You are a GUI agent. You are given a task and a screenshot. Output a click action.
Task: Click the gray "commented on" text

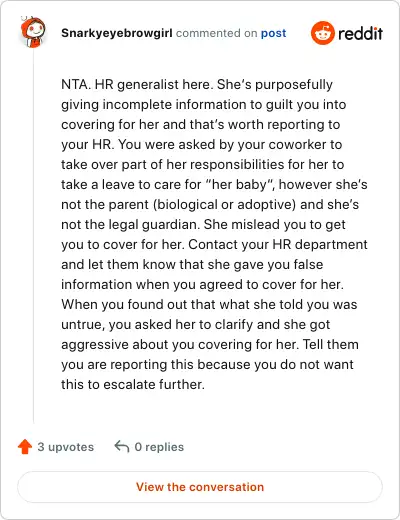217,33
